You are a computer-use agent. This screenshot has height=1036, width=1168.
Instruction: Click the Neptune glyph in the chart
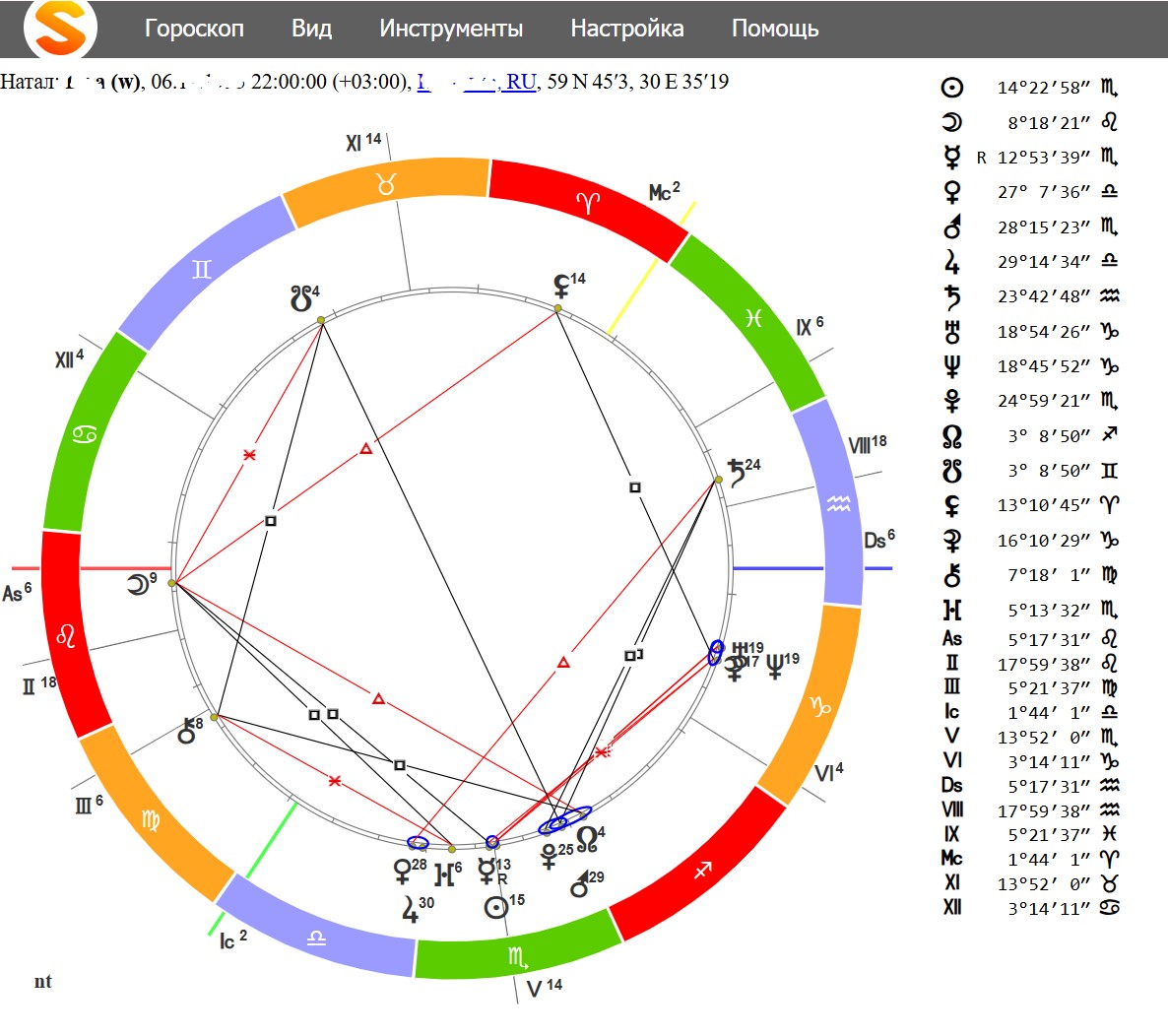coord(775,667)
